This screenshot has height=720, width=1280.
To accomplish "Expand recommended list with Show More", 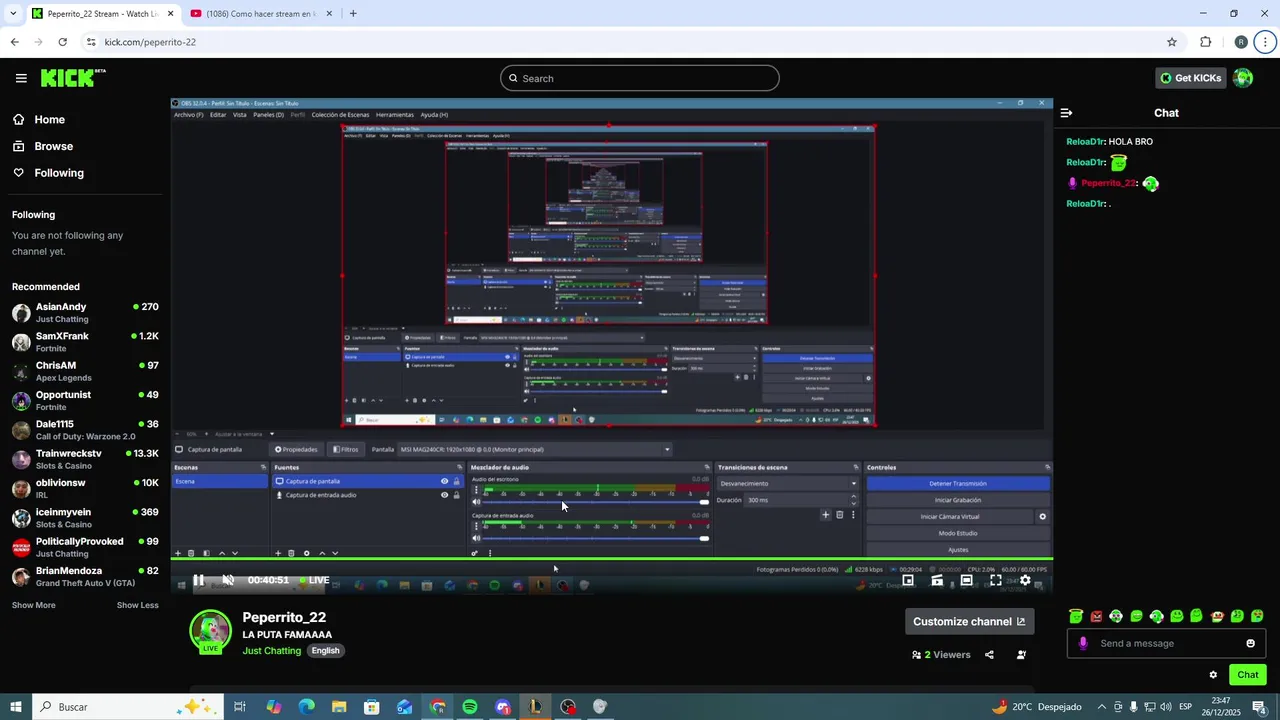I will (x=34, y=605).
